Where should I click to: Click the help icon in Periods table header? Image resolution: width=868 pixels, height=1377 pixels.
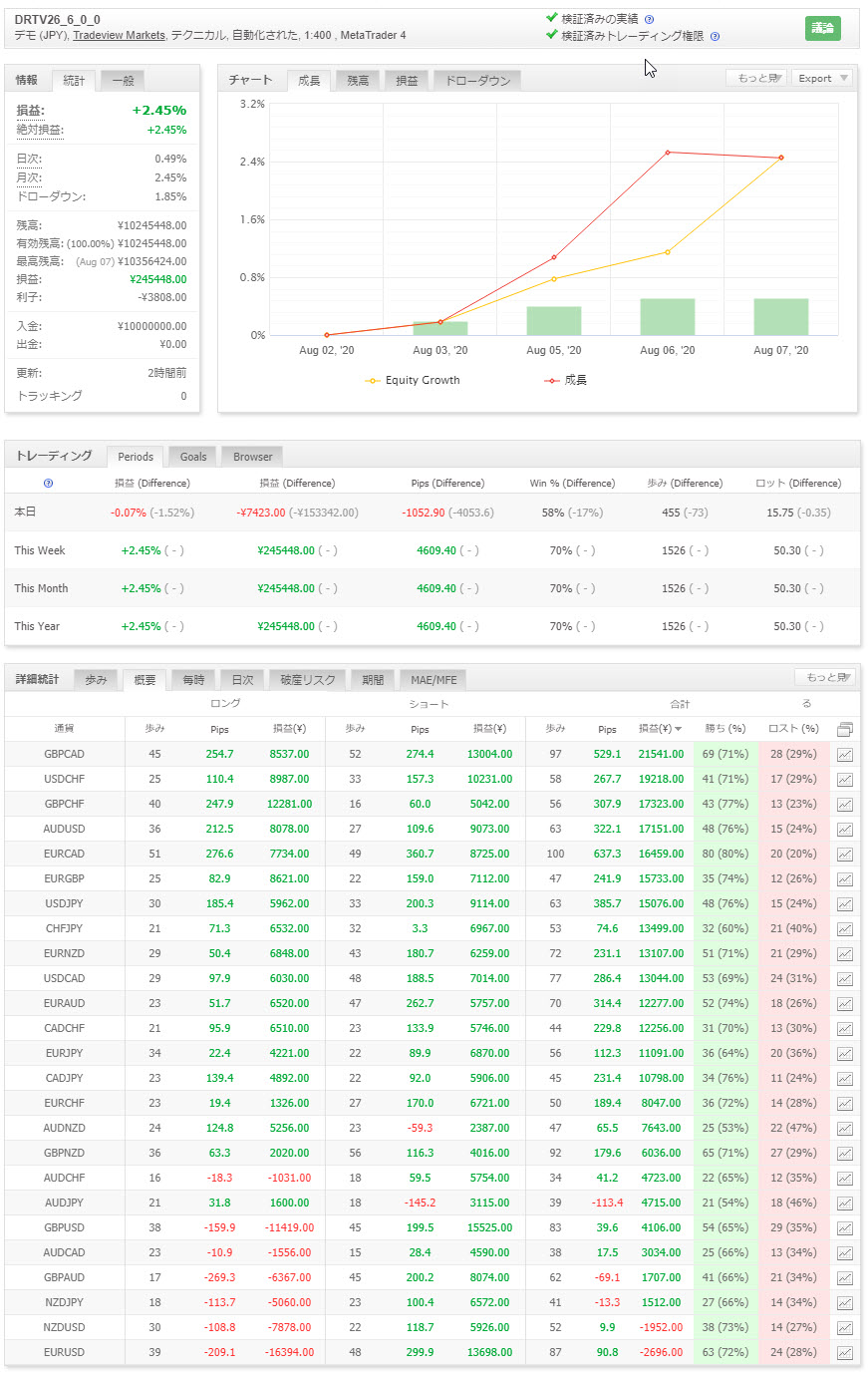48,484
